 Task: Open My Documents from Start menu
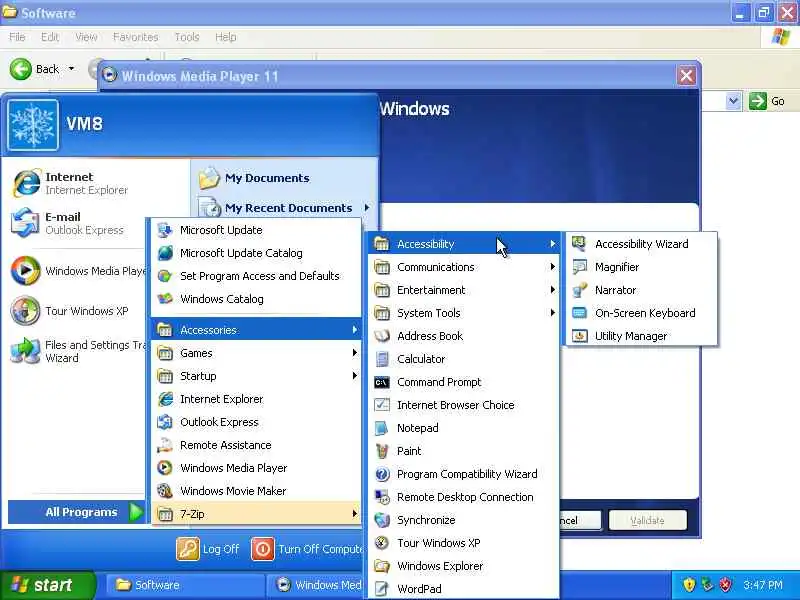(x=284, y=178)
